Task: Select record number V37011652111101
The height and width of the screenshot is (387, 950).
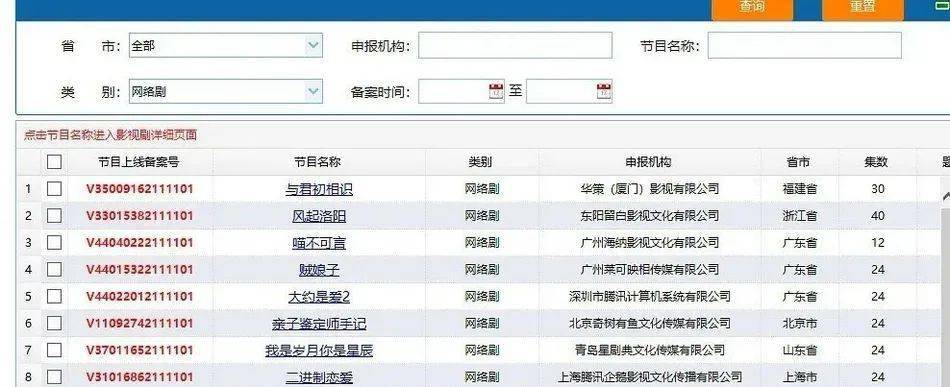Action: pyautogui.click(x=139, y=350)
